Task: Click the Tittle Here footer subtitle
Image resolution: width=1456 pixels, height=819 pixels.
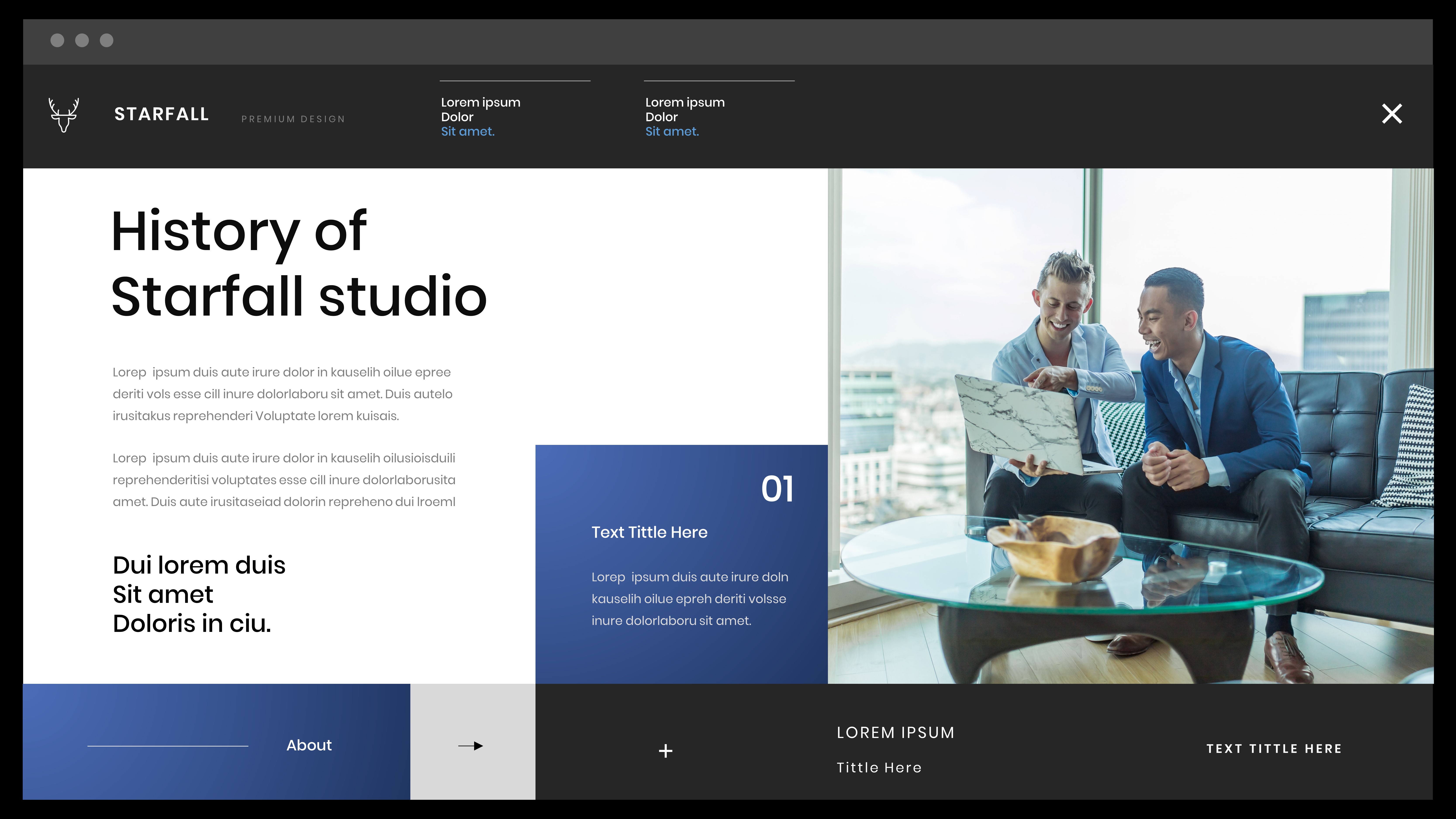Action: (x=879, y=767)
